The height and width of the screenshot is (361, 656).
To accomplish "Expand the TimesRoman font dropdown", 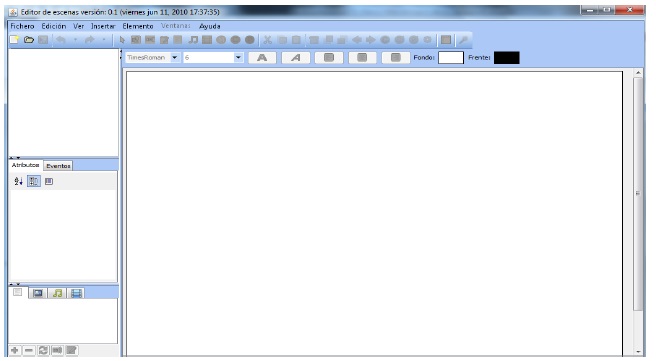I will click(174, 57).
